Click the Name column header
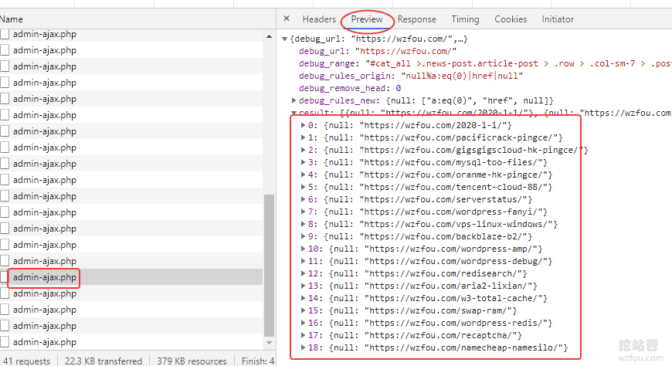The width and height of the screenshot is (672, 366). point(12,19)
